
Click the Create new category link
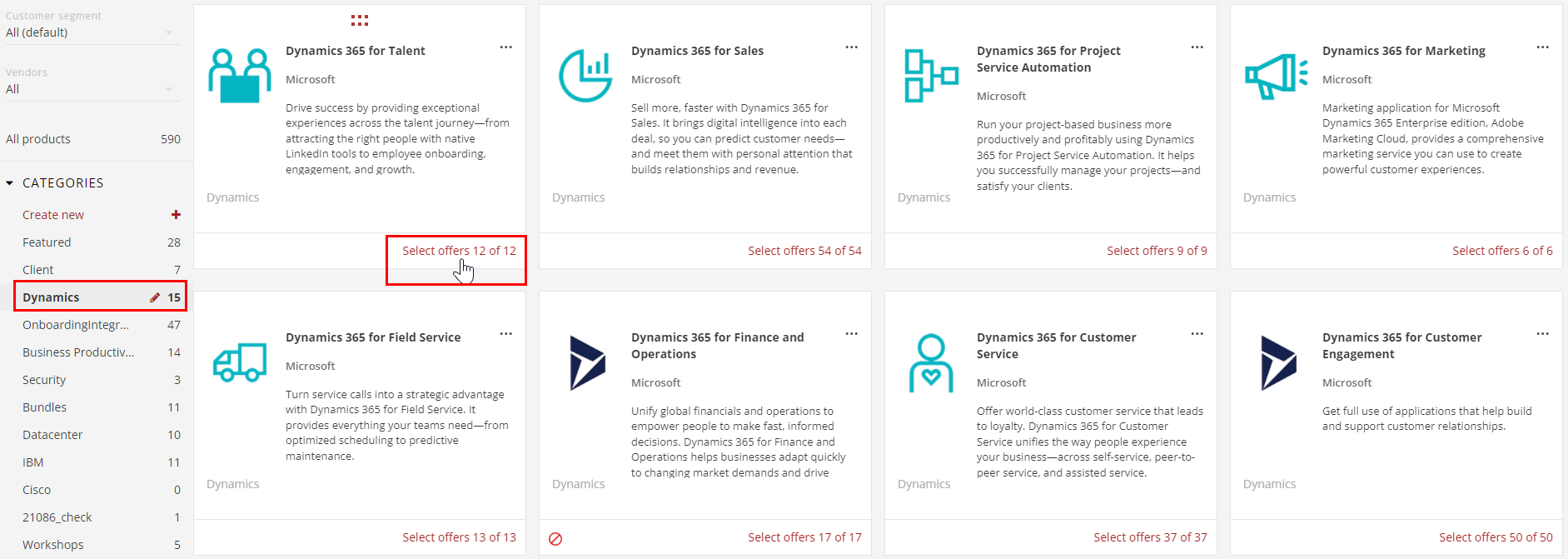point(53,215)
